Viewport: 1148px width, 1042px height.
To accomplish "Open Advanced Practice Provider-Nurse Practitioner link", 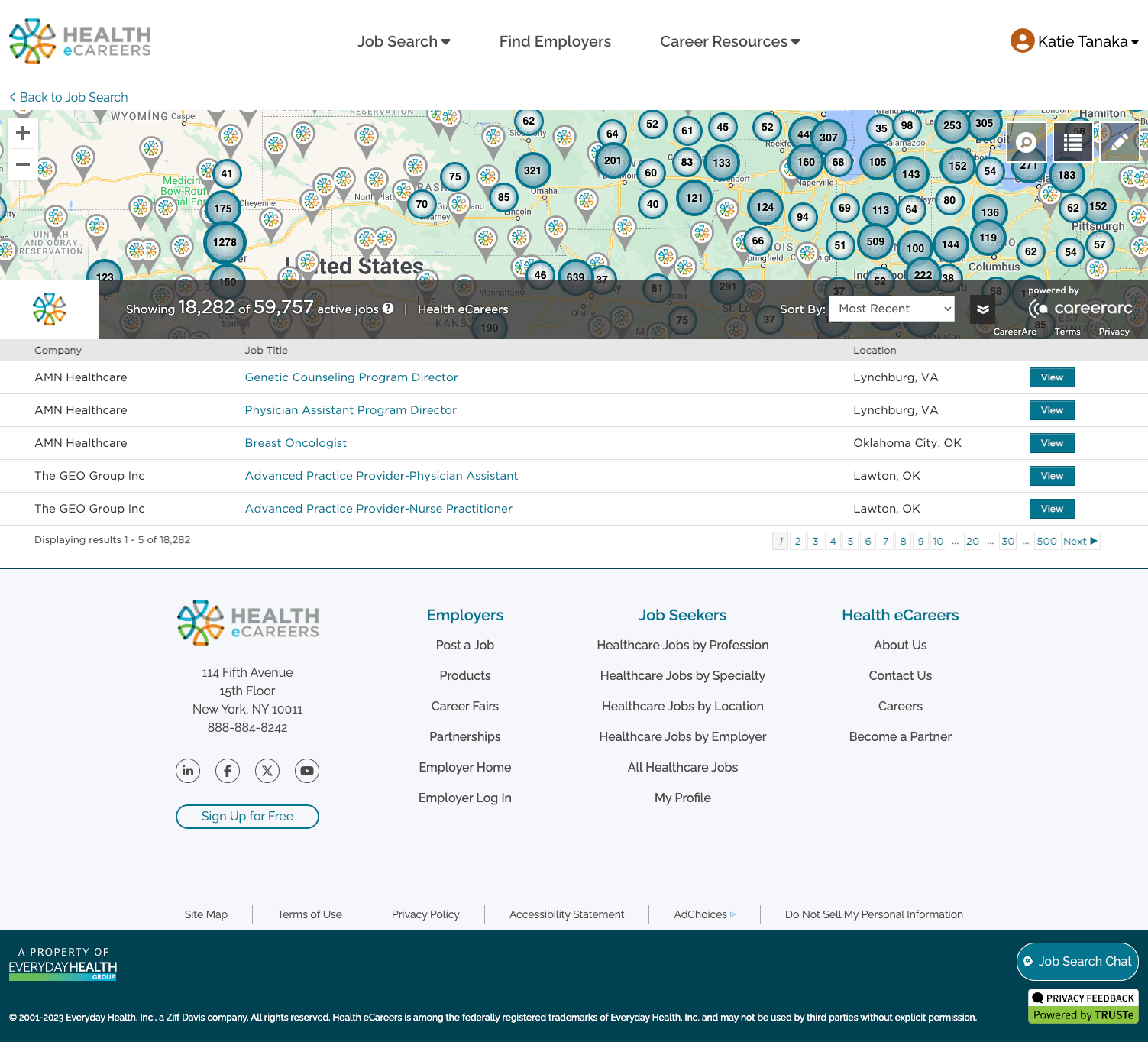I will click(379, 509).
